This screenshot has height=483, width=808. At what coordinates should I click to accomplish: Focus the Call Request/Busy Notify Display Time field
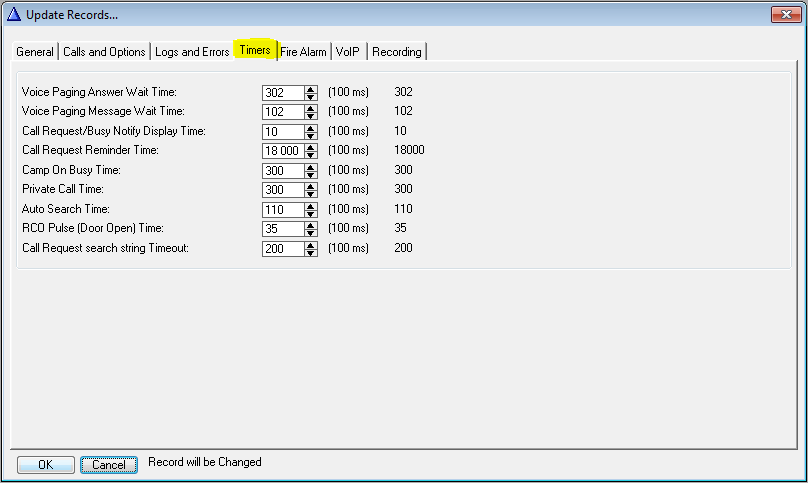283,132
